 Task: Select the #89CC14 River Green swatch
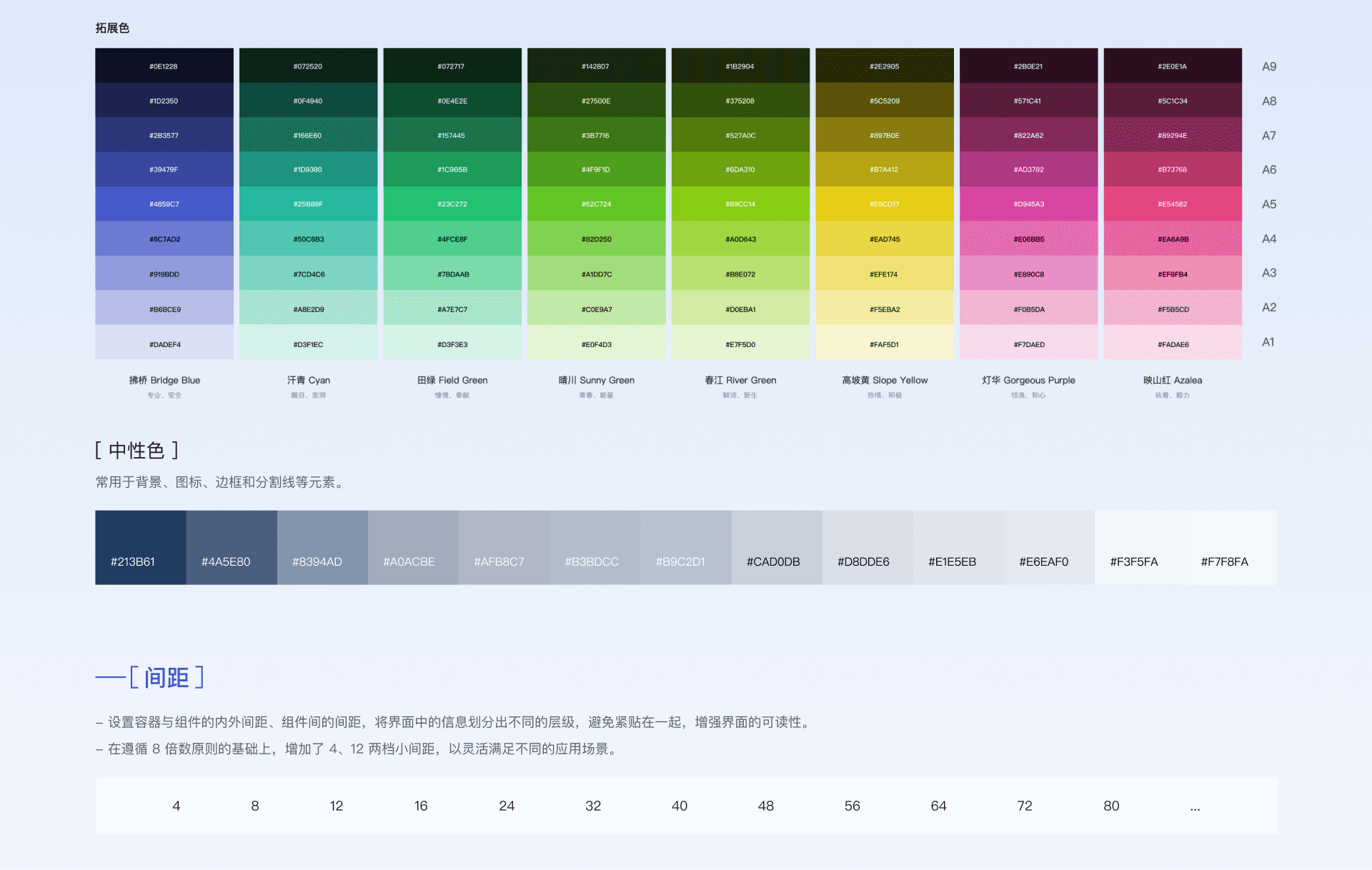[740, 204]
